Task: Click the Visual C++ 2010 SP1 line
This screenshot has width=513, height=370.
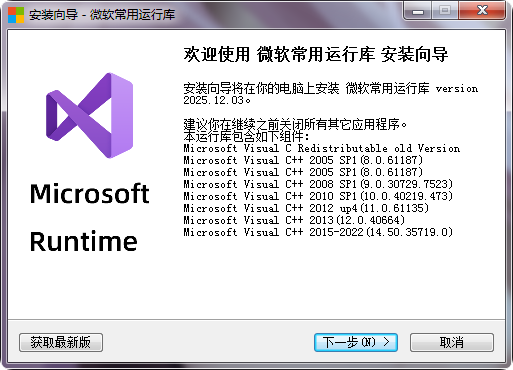Action: (318, 196)
